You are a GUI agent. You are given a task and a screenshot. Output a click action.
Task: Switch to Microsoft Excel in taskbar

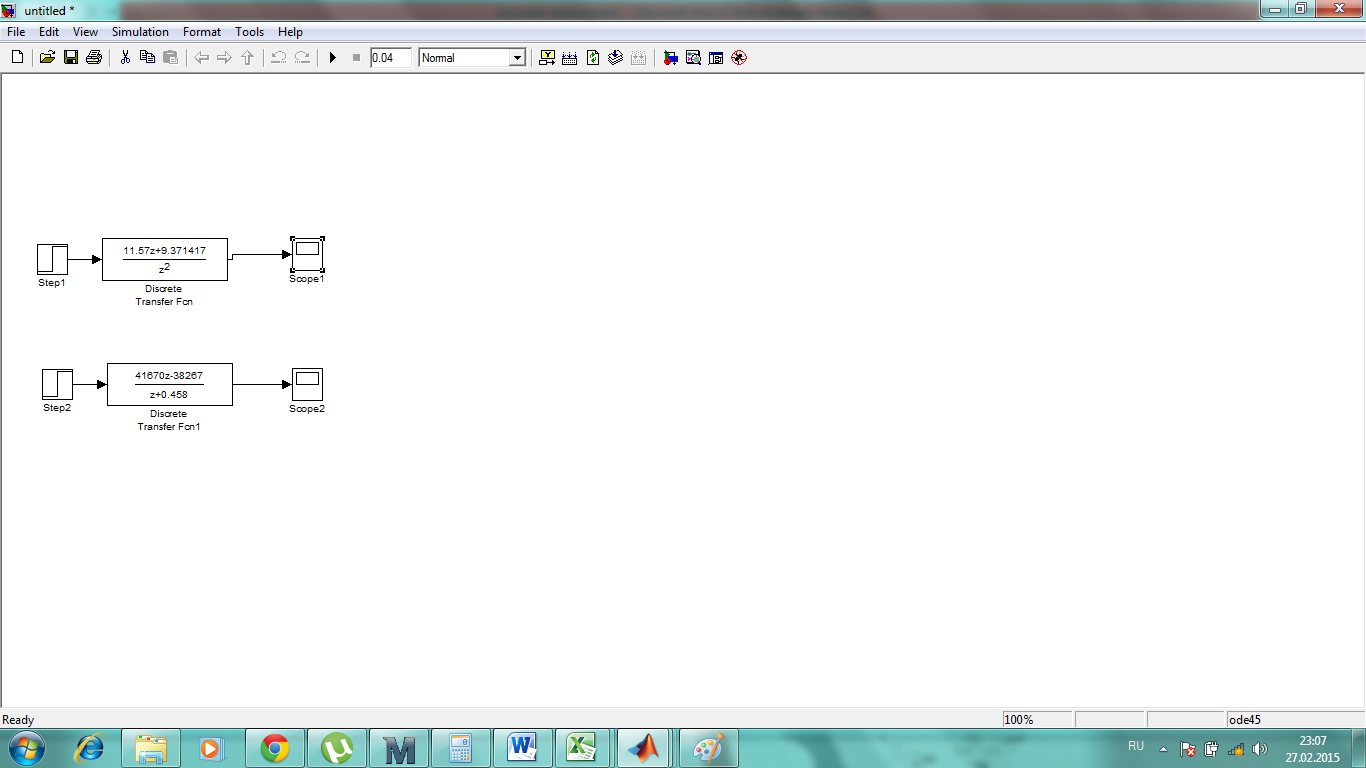pos(585,748)
